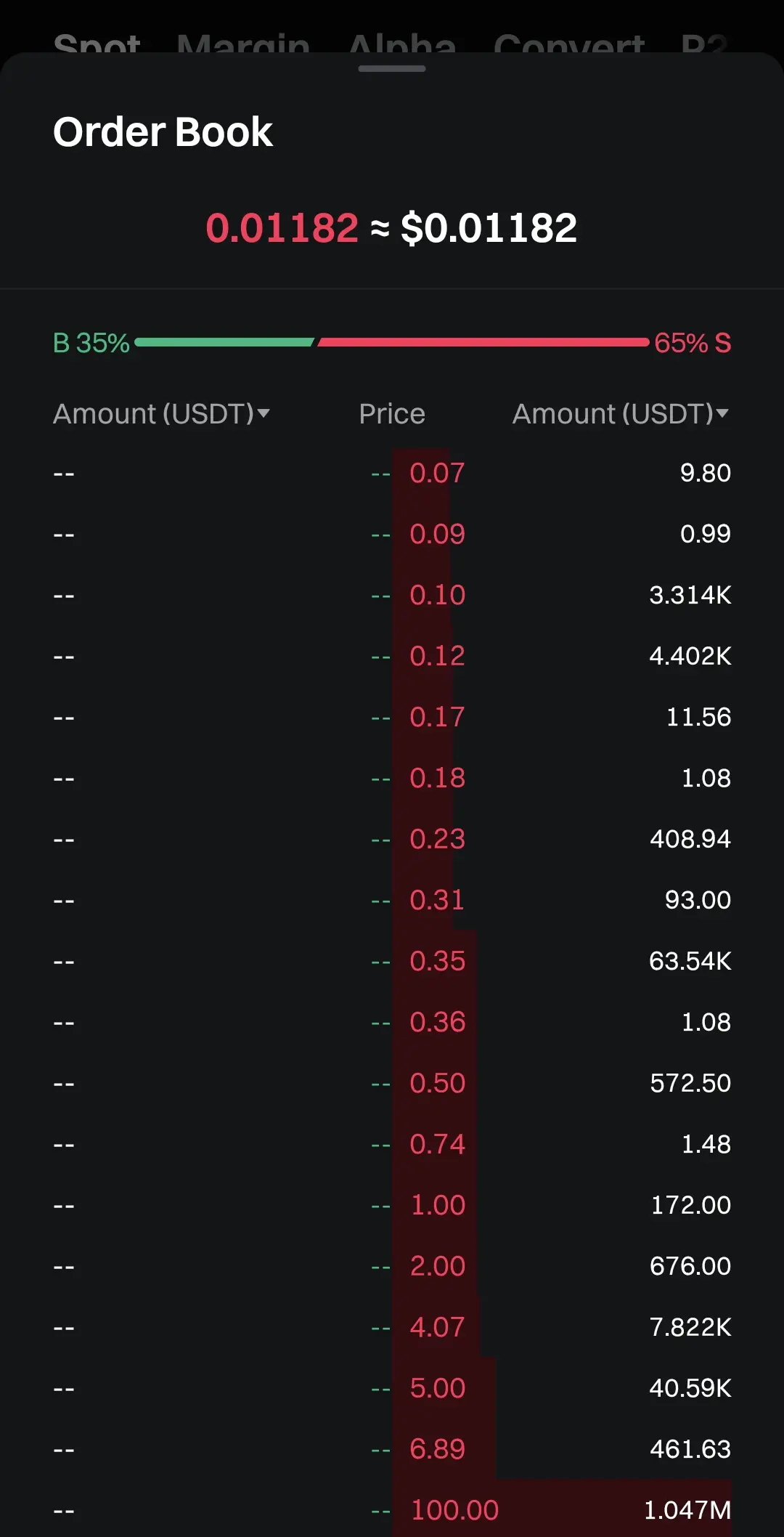Select the 0.07 sell price row

(437, 474)
